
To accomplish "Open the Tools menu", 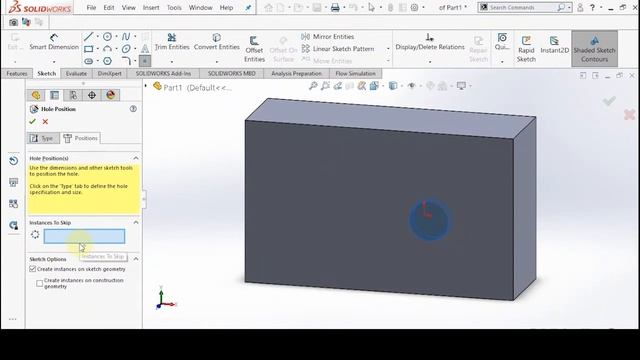I will pyautogui.click(x=174, y=7).
